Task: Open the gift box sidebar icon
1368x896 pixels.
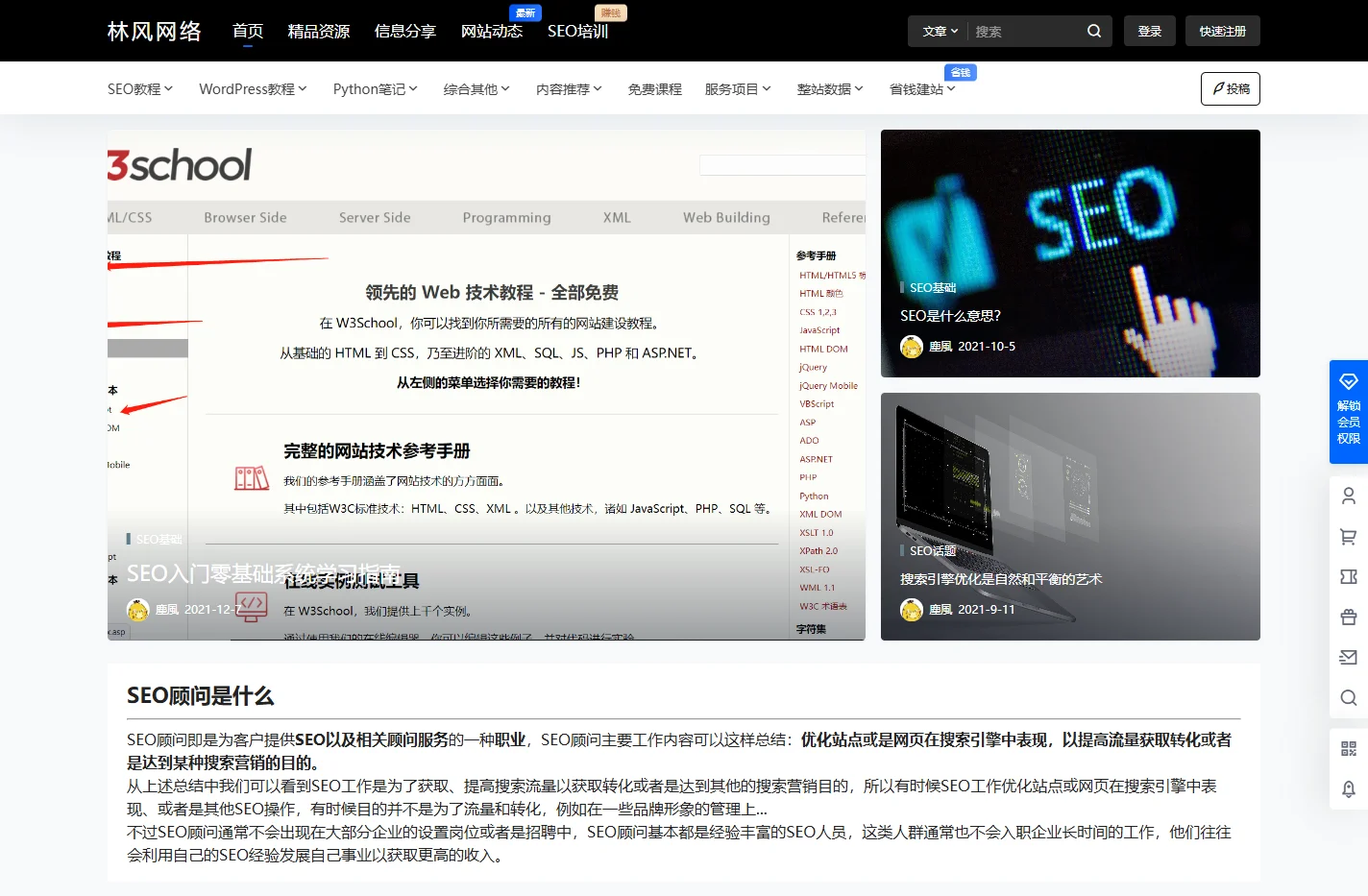Action: tap(1349, 617)
